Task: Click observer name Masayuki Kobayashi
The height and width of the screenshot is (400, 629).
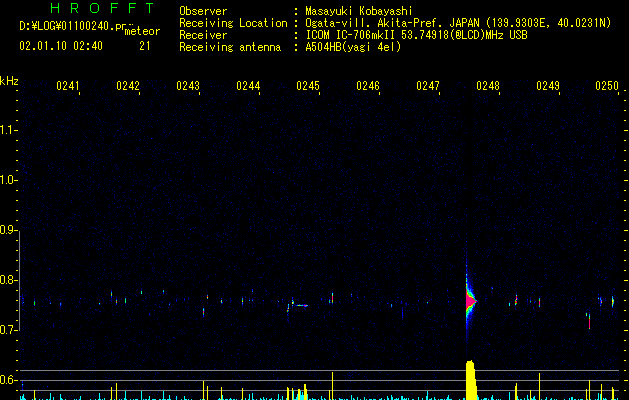Action: (359, 11)
